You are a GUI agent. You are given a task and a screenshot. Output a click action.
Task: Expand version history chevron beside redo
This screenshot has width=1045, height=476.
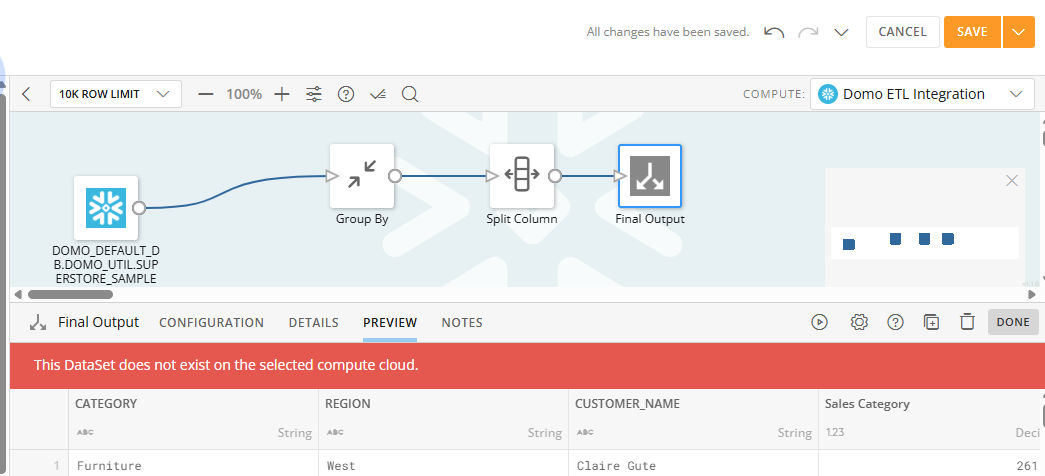(841, 32)
